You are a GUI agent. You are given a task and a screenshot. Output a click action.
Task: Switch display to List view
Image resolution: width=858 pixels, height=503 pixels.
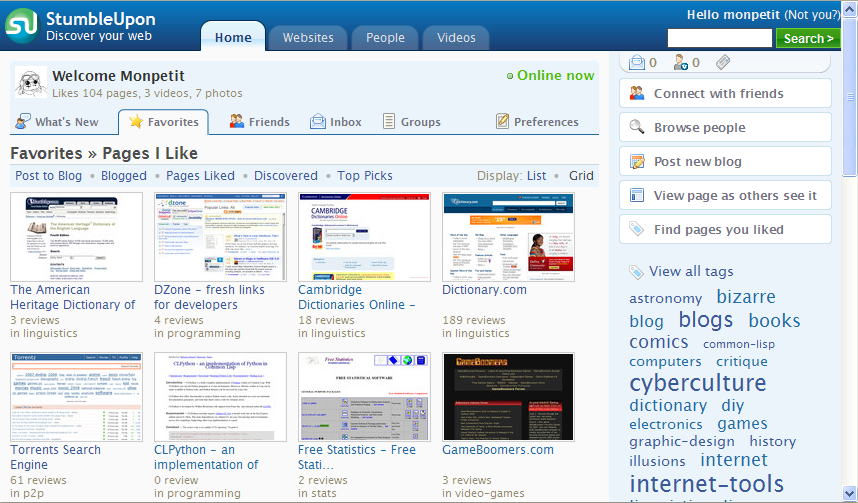click(x=536, y=176)
